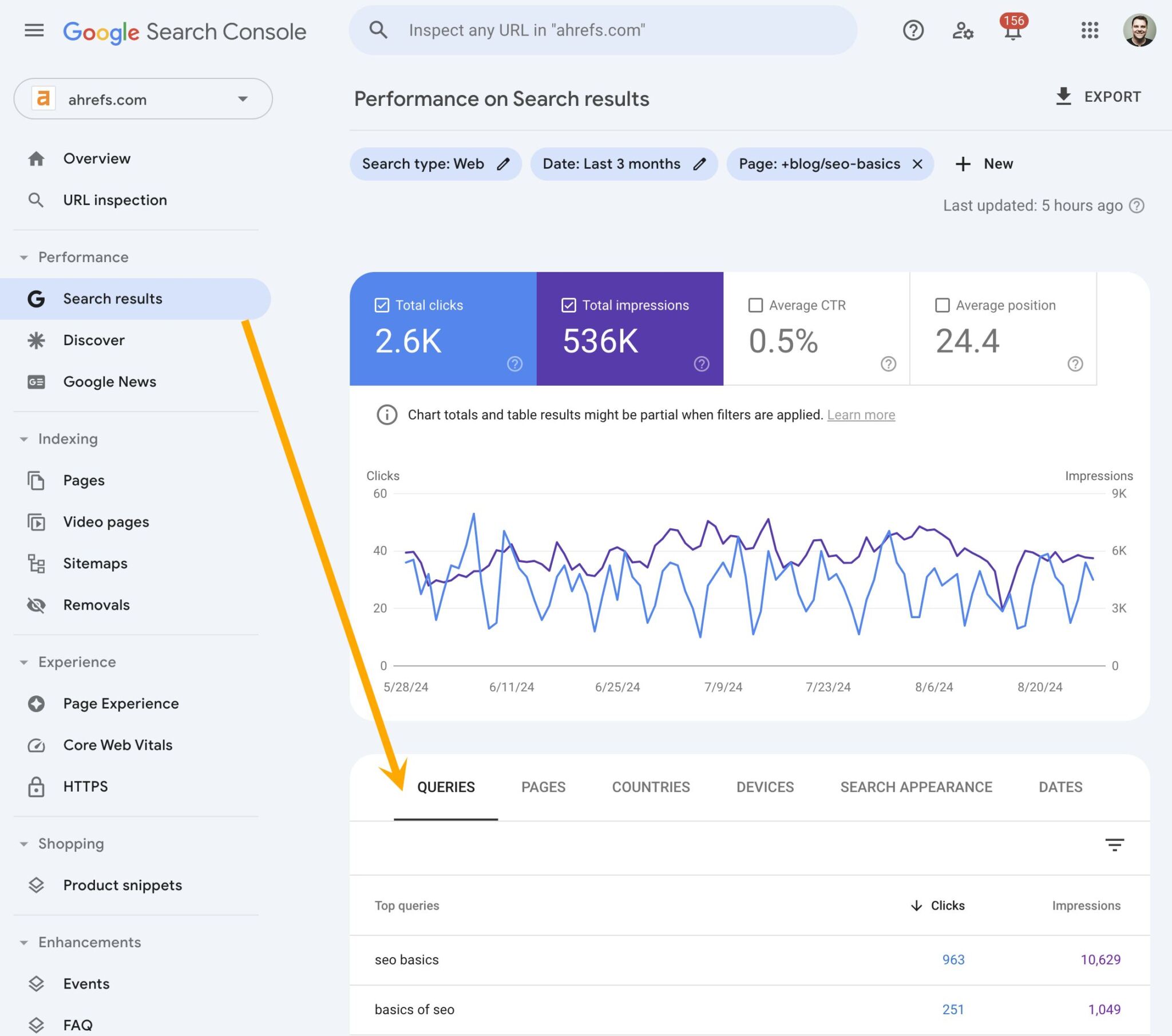Screen dimensions: 1172x1036
Task: Open notifications bell with 156 alerts
Action: click(1012, 32)
